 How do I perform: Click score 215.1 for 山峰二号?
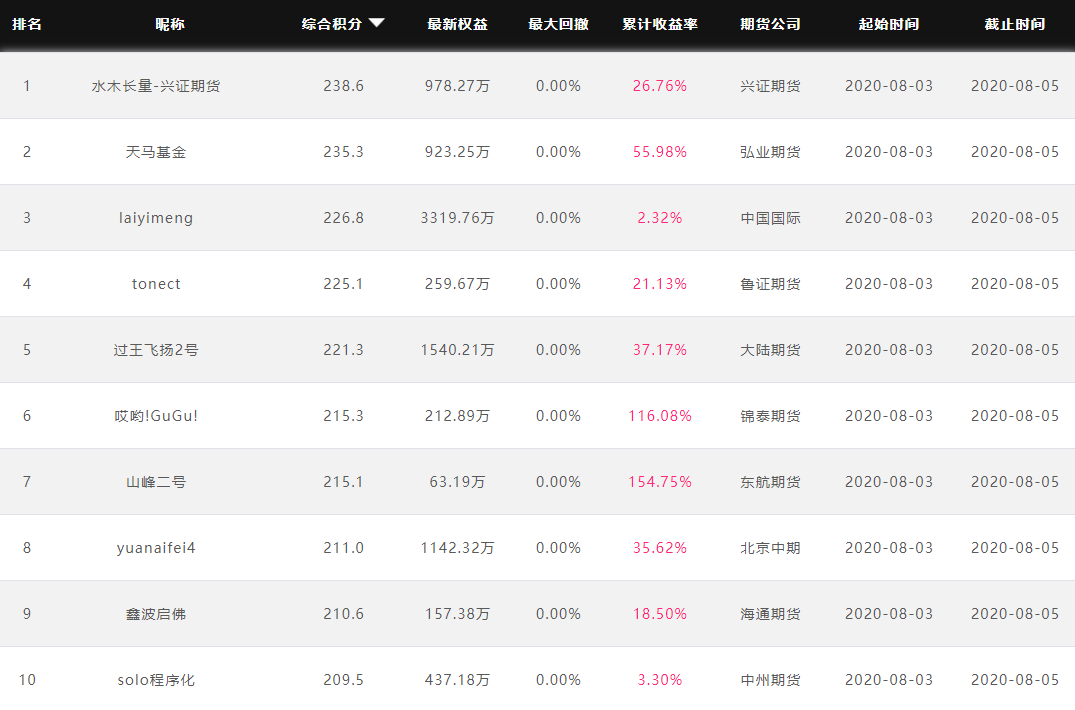(x=343, y=482)
